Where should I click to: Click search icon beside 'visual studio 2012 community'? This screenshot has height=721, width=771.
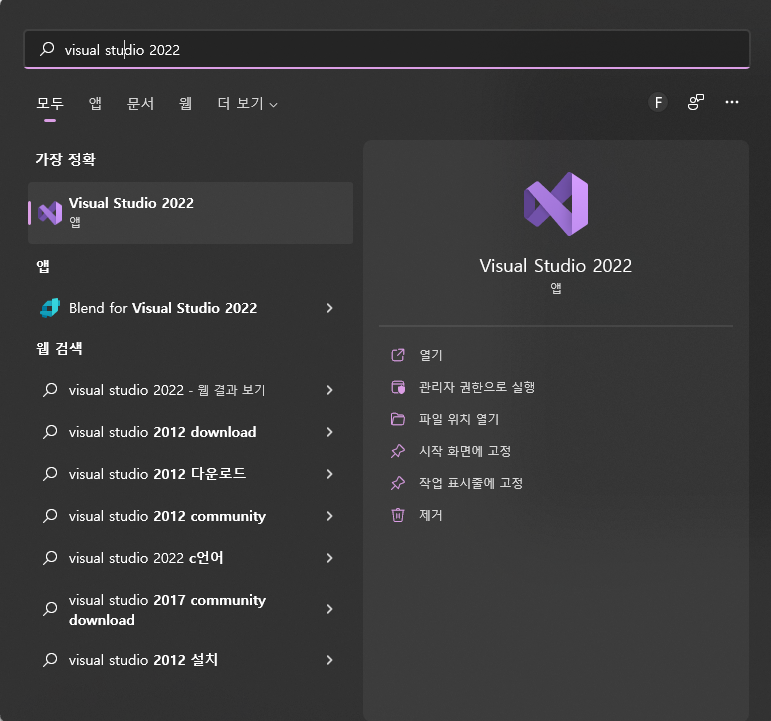(50, 516)
